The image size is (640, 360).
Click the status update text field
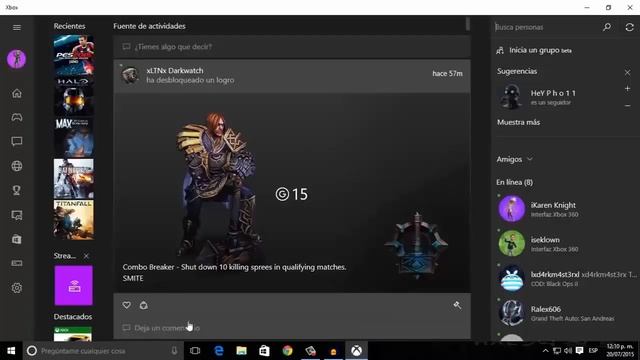[x=292, y=47]
